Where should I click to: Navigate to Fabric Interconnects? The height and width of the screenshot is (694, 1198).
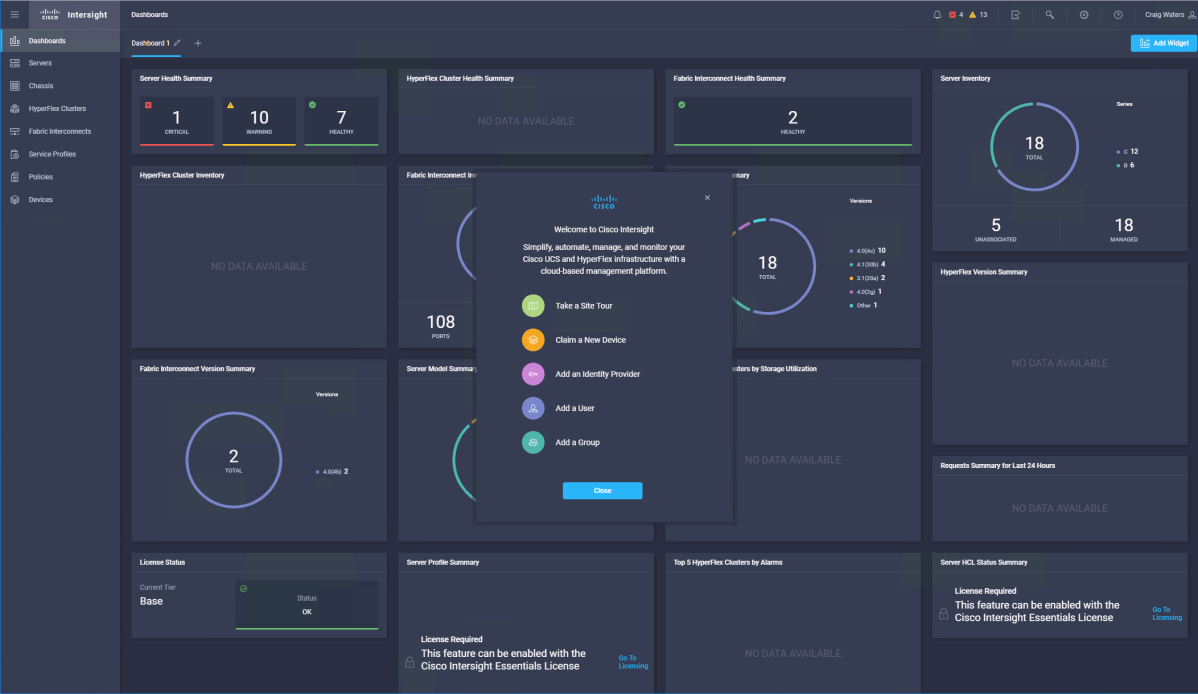tap(60, 131)
